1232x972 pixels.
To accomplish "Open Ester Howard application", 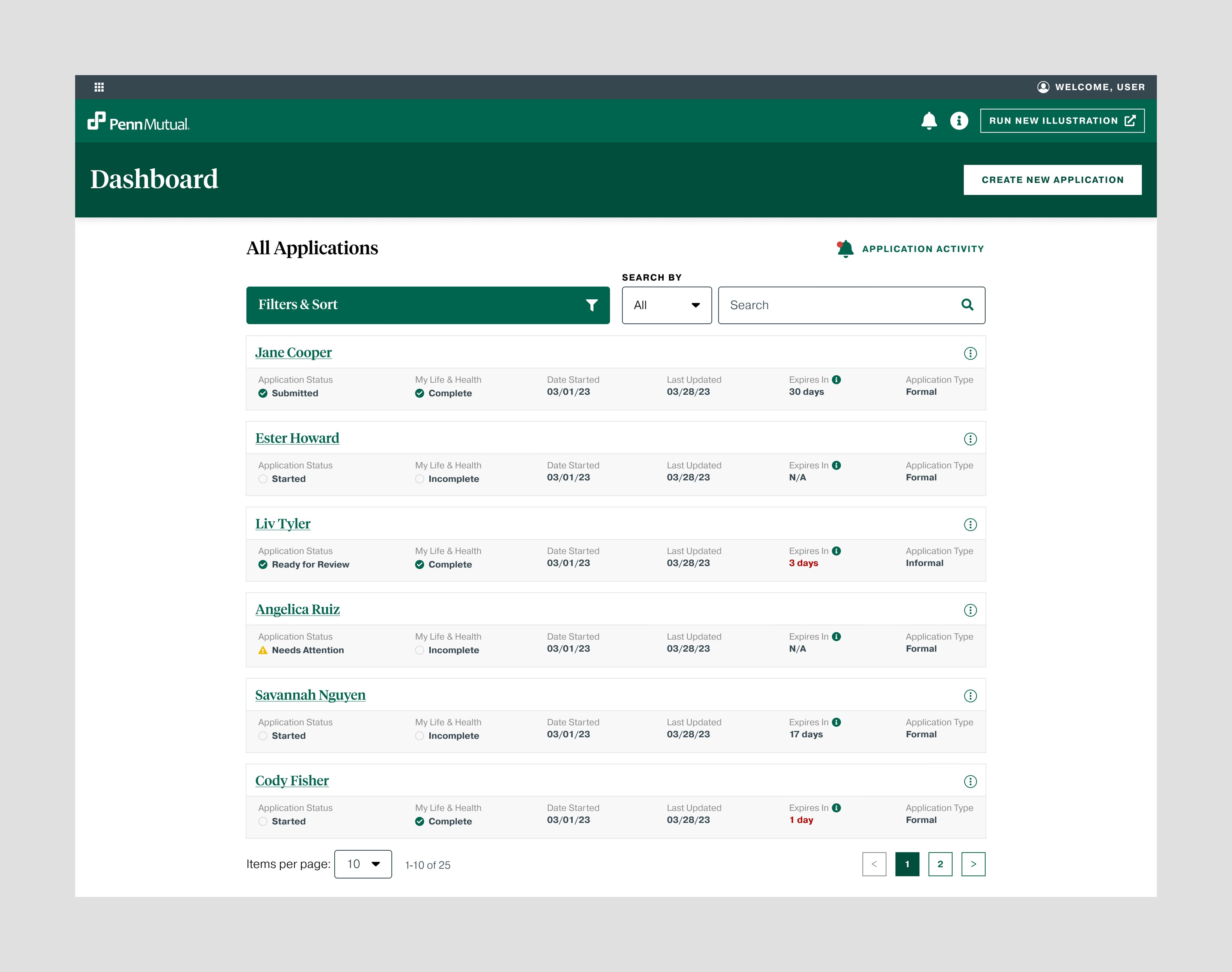I will coord(297,438).
